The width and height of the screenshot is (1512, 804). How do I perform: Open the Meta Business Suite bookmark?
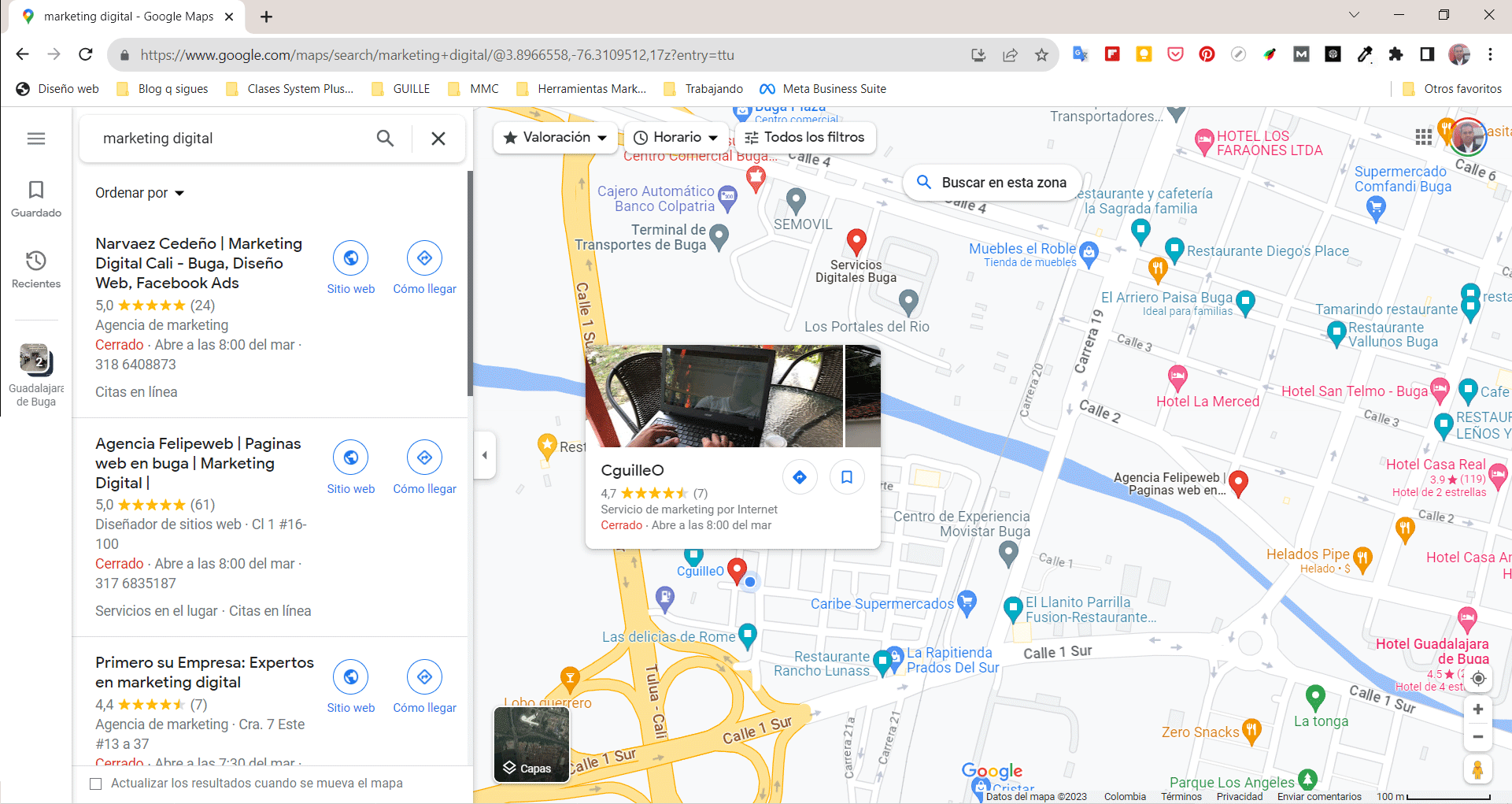[823, 89]
